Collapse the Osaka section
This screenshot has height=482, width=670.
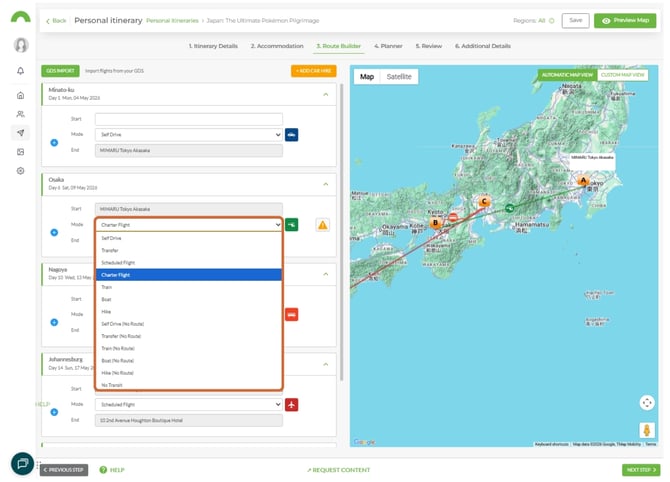coord(326,184)
